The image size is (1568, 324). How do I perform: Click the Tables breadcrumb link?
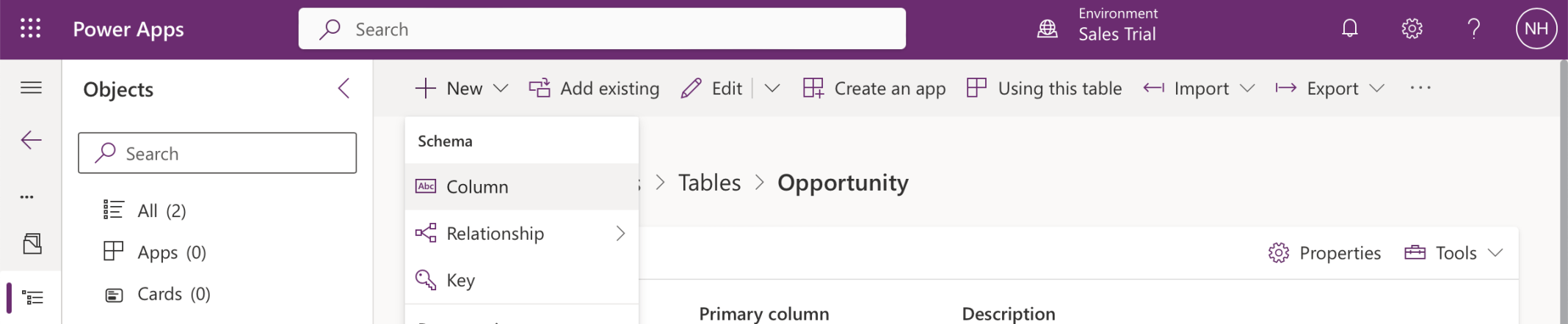point(709,183)
